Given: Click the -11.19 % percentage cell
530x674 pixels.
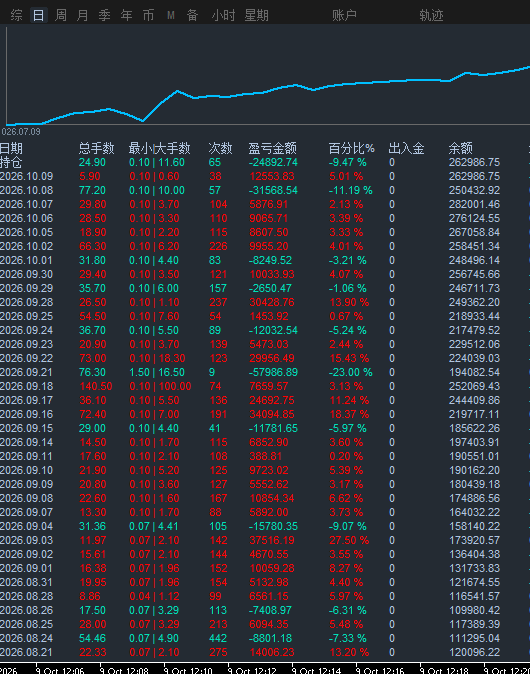Looking at the screenshot, I should pos(351,190).
